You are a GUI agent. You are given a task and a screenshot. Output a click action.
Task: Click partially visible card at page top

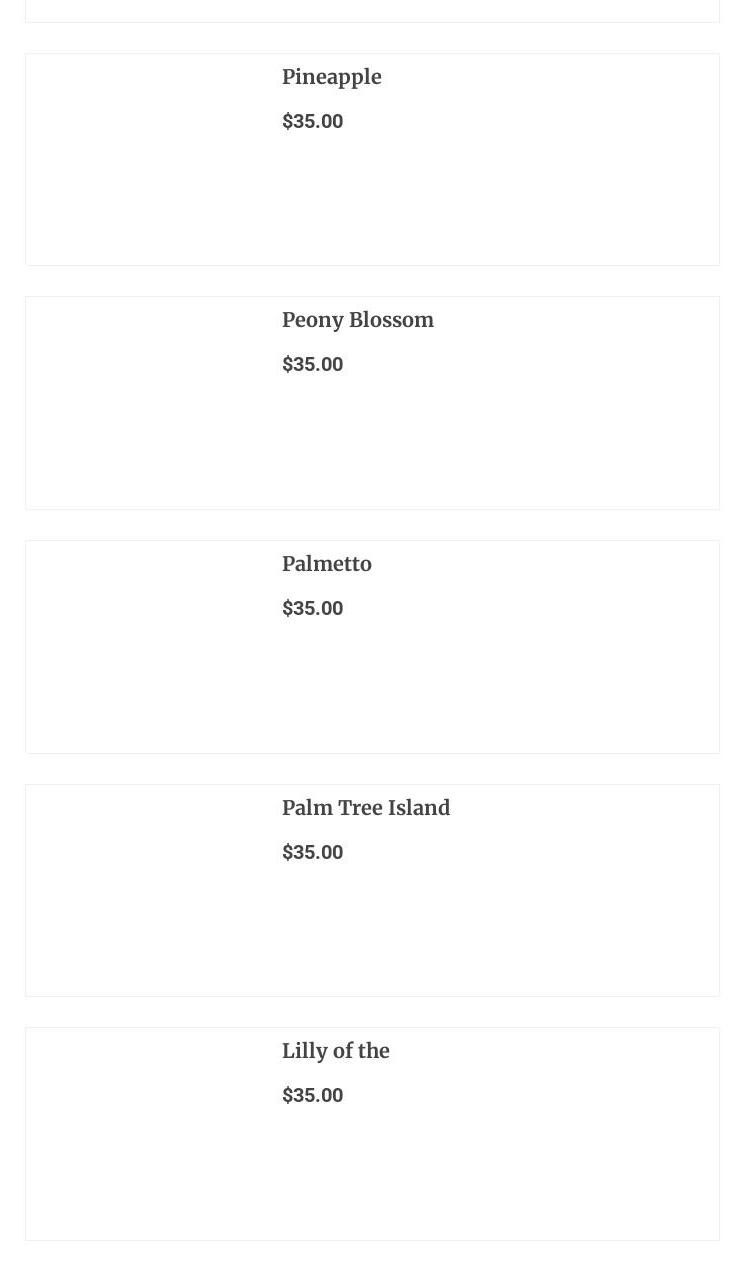372,10
